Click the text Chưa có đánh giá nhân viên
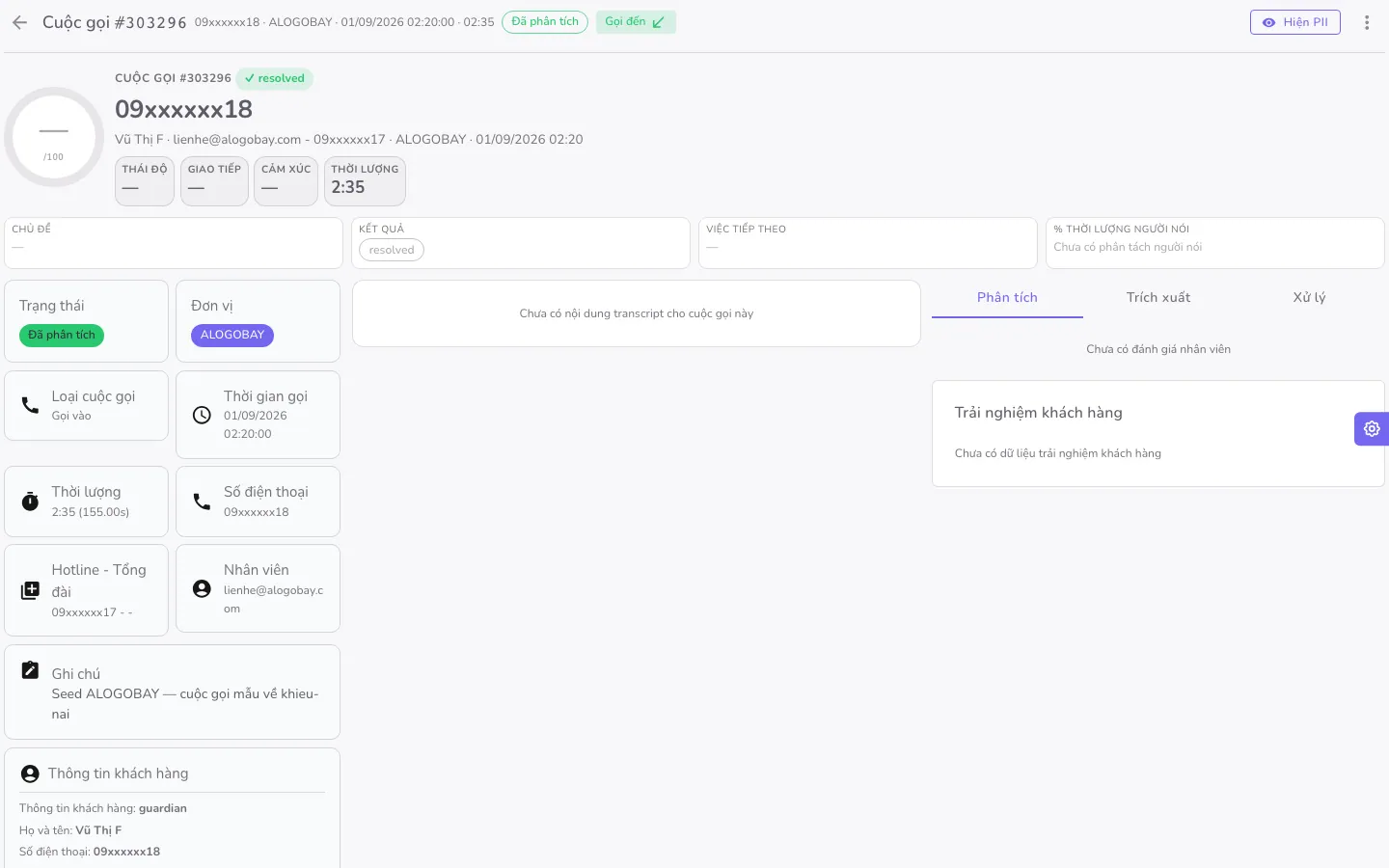This screenshot has height=868, width=1389. 1158,349
